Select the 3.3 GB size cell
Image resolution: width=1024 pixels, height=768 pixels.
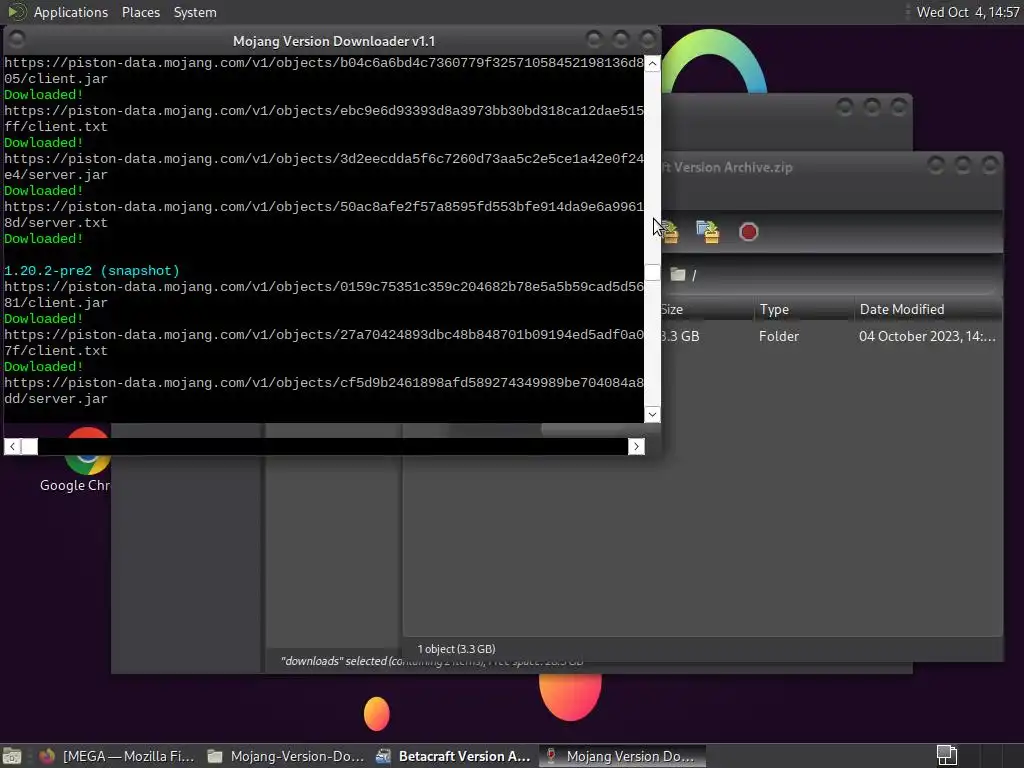680,336
